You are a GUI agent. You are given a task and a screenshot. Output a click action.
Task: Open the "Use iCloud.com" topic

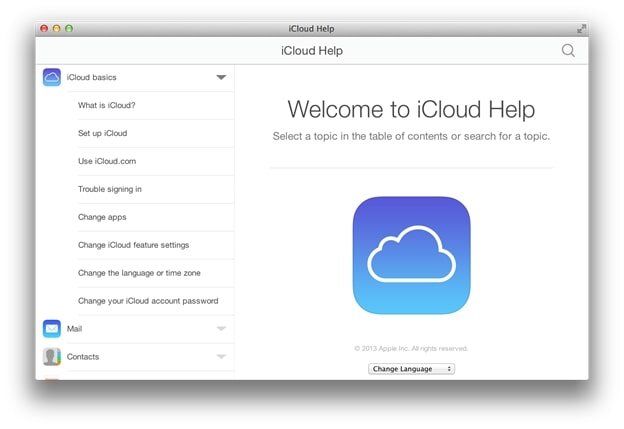[107, 161]
